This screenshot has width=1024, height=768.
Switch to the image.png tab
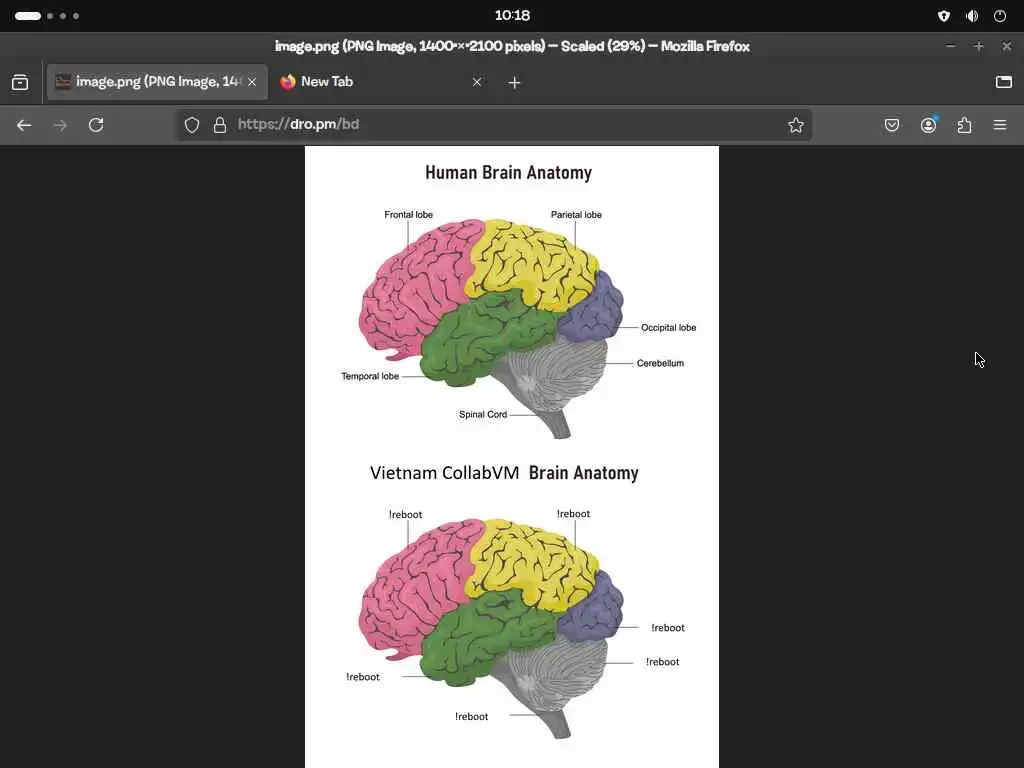click(157, 82)
